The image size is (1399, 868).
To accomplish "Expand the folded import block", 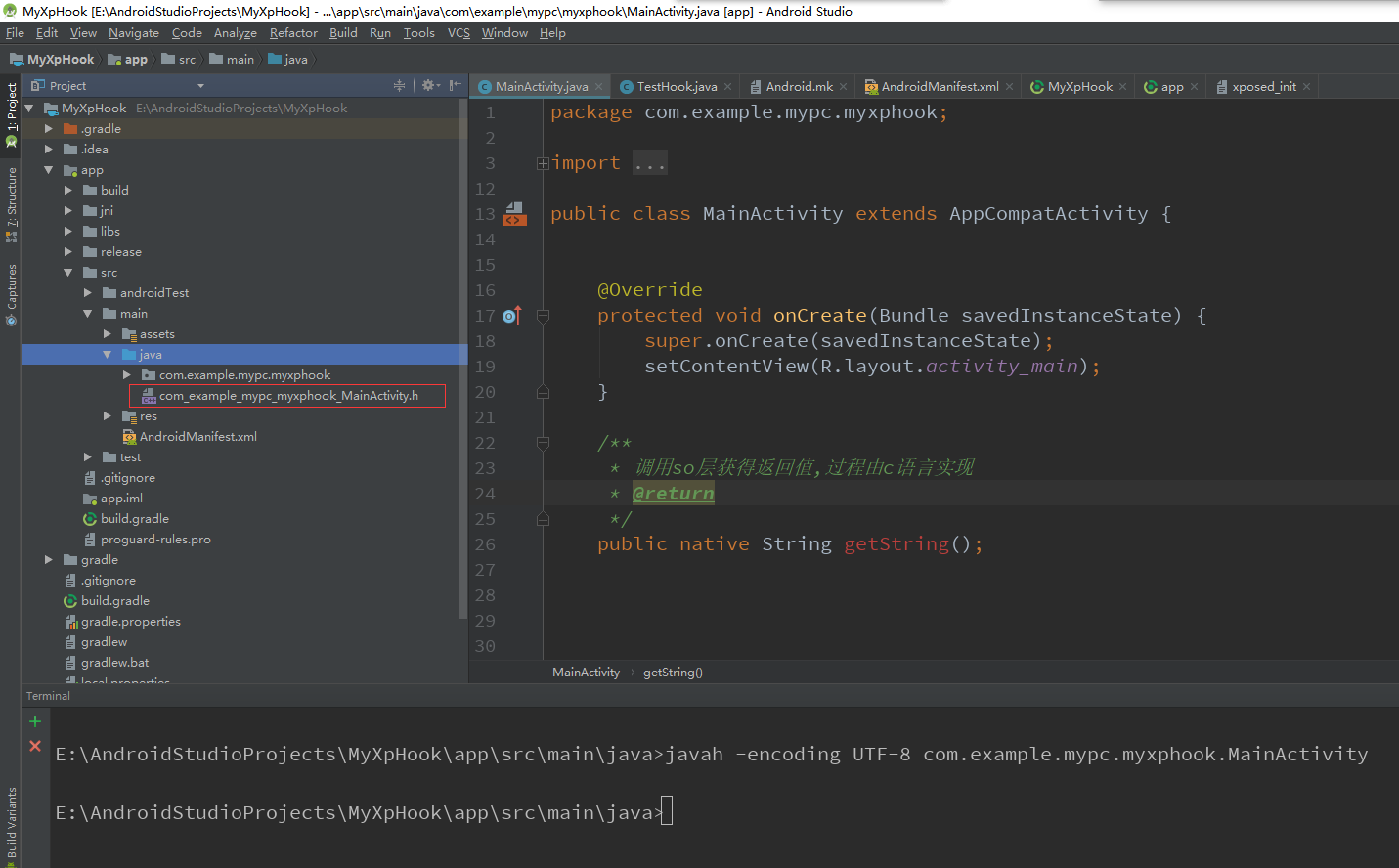I will click(x=543, y=163).
